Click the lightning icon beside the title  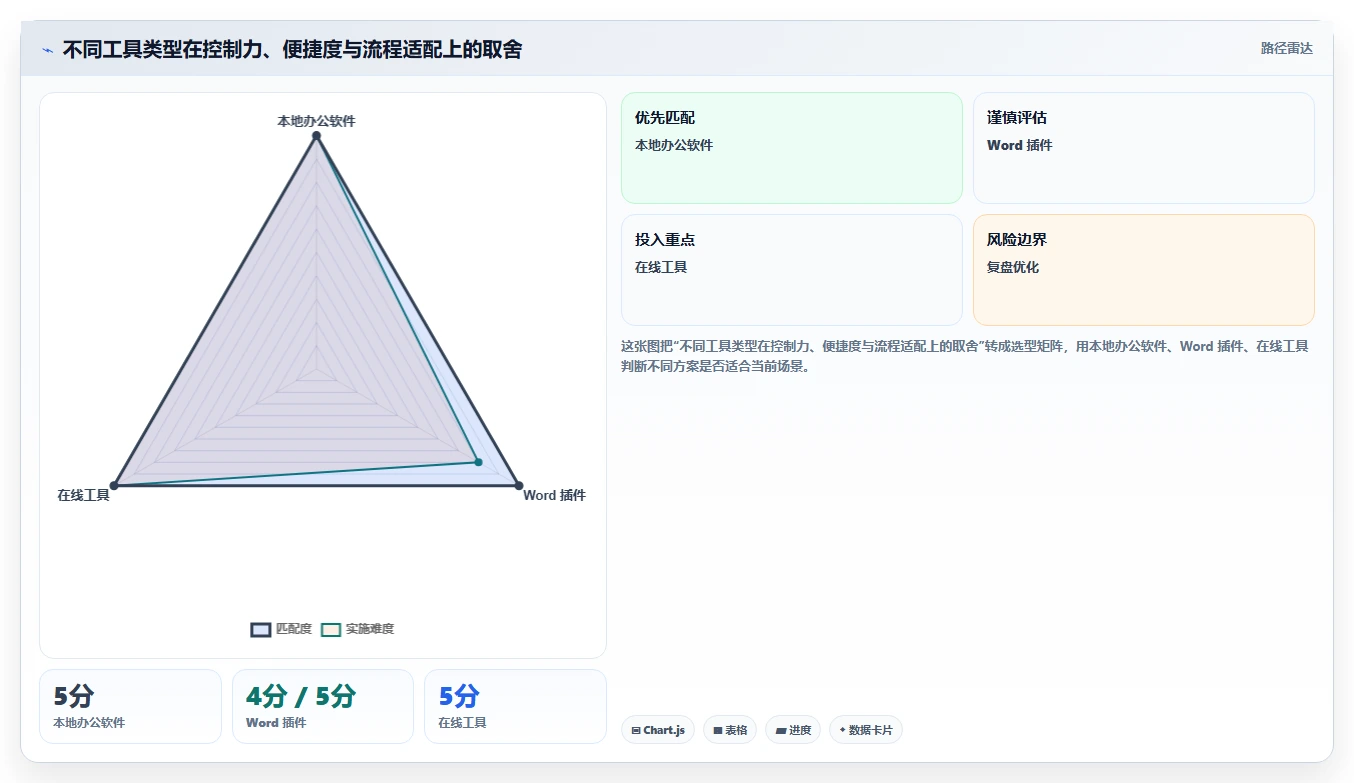47,50
